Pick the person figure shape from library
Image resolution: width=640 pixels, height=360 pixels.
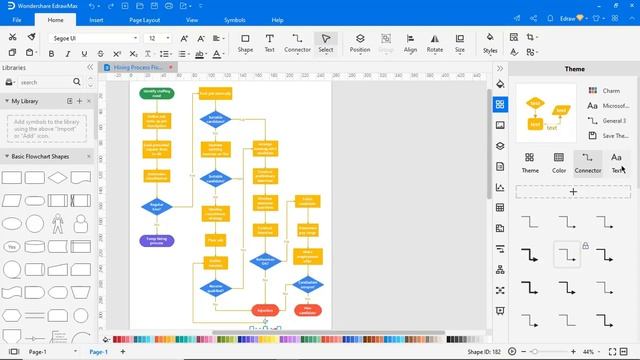coord(58,224)
